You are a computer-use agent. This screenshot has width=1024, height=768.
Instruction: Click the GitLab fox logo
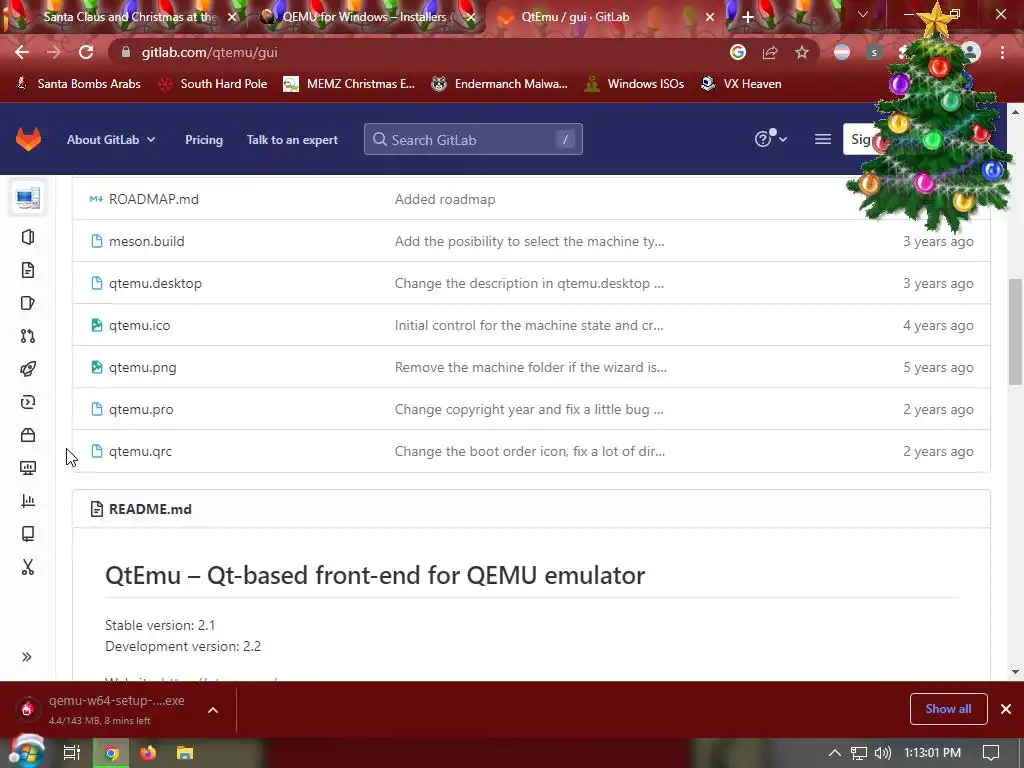click(x=28, y=139)
